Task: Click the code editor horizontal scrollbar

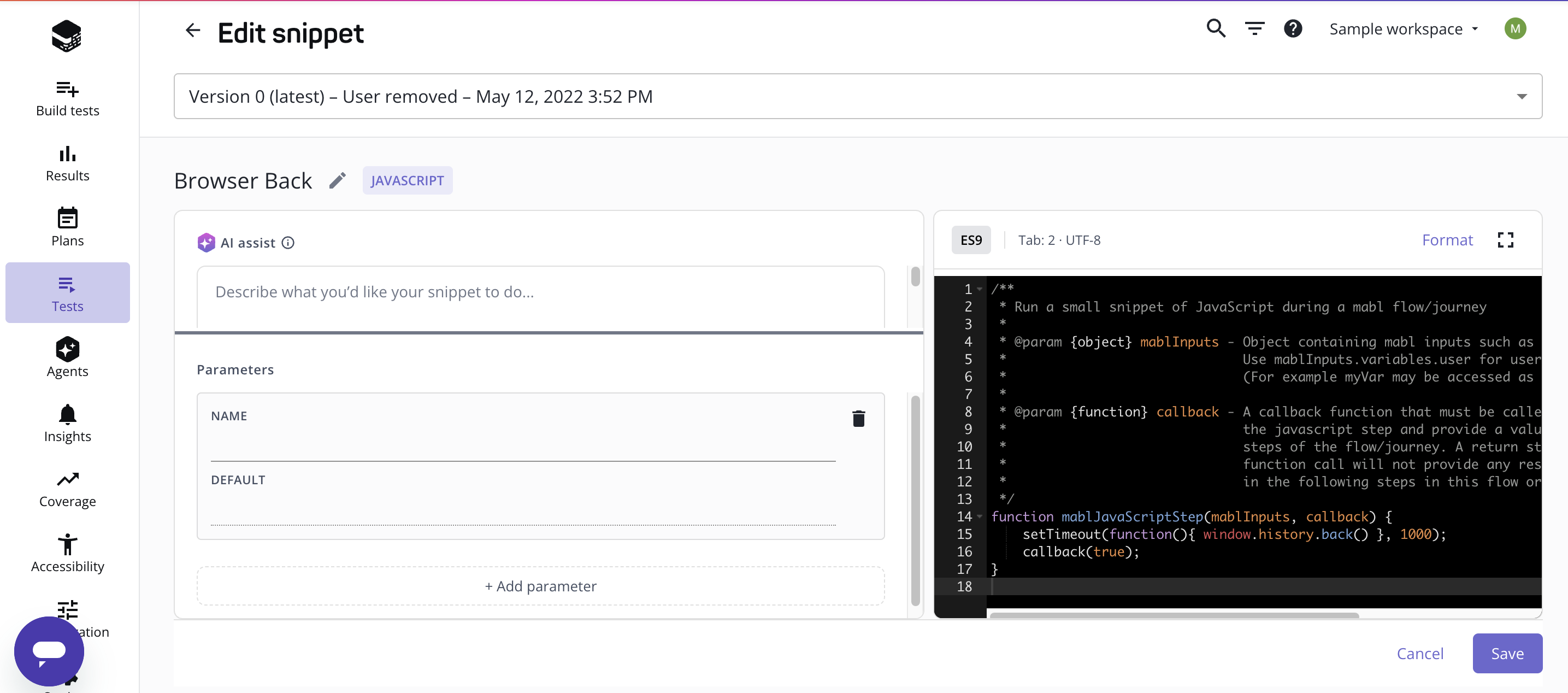Action: click(x=1174, y=615)
